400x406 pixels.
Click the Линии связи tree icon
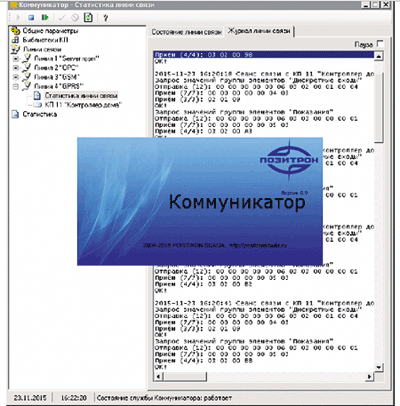point(15,49)
